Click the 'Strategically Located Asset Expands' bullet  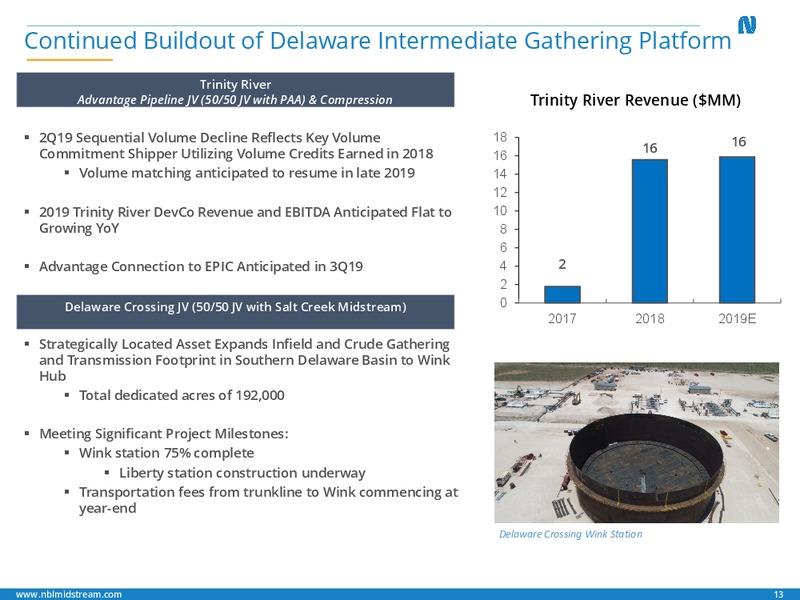[x=245, y=360]
